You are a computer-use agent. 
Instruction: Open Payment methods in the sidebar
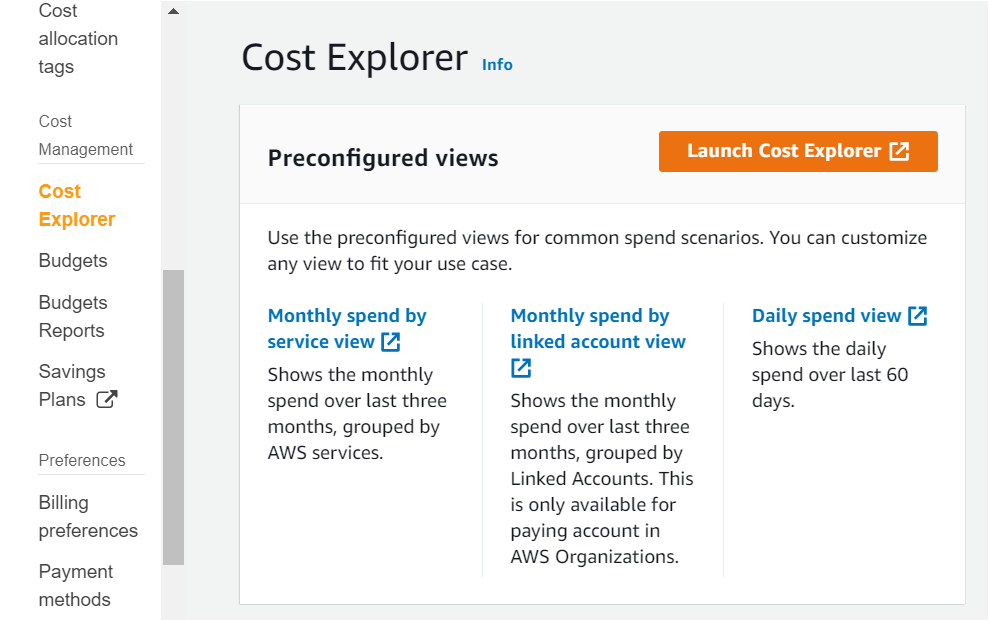coord(75,586)
